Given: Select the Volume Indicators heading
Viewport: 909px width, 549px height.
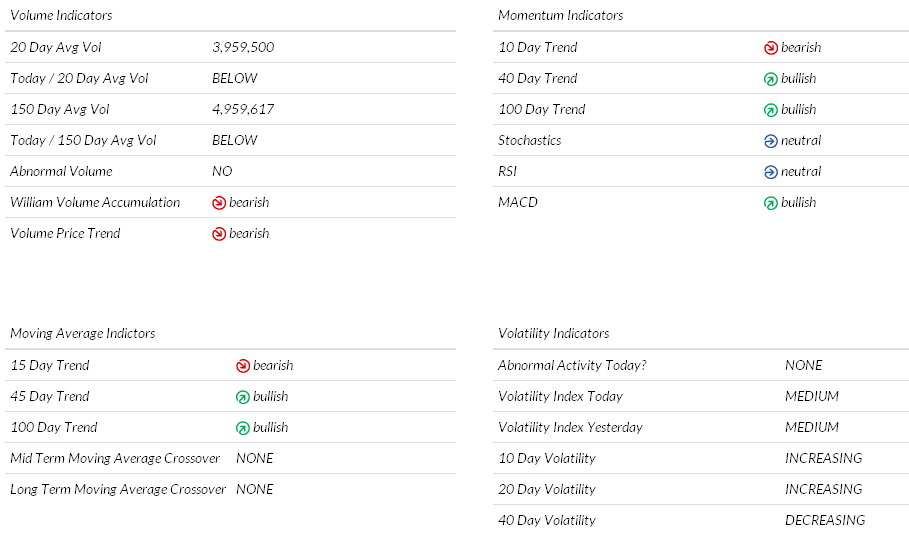Looking at the screenshot, I should tap(61, 15).
